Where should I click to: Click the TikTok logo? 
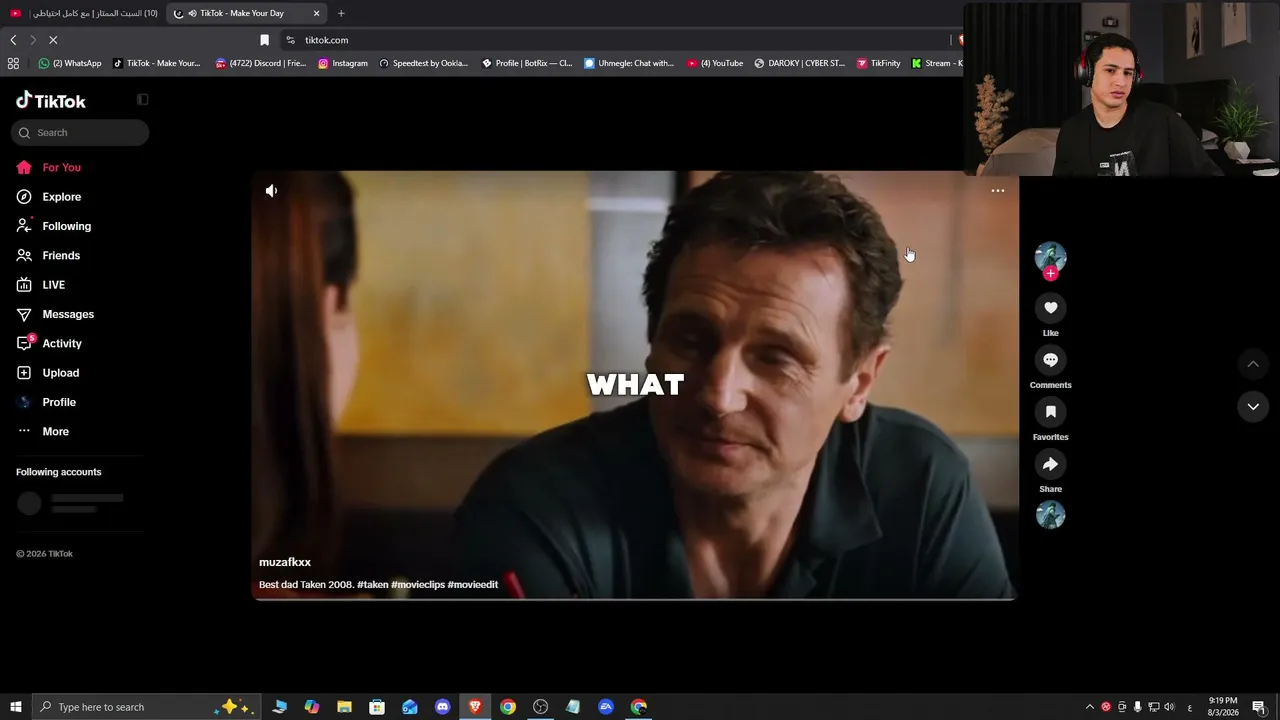pos(51,100)
